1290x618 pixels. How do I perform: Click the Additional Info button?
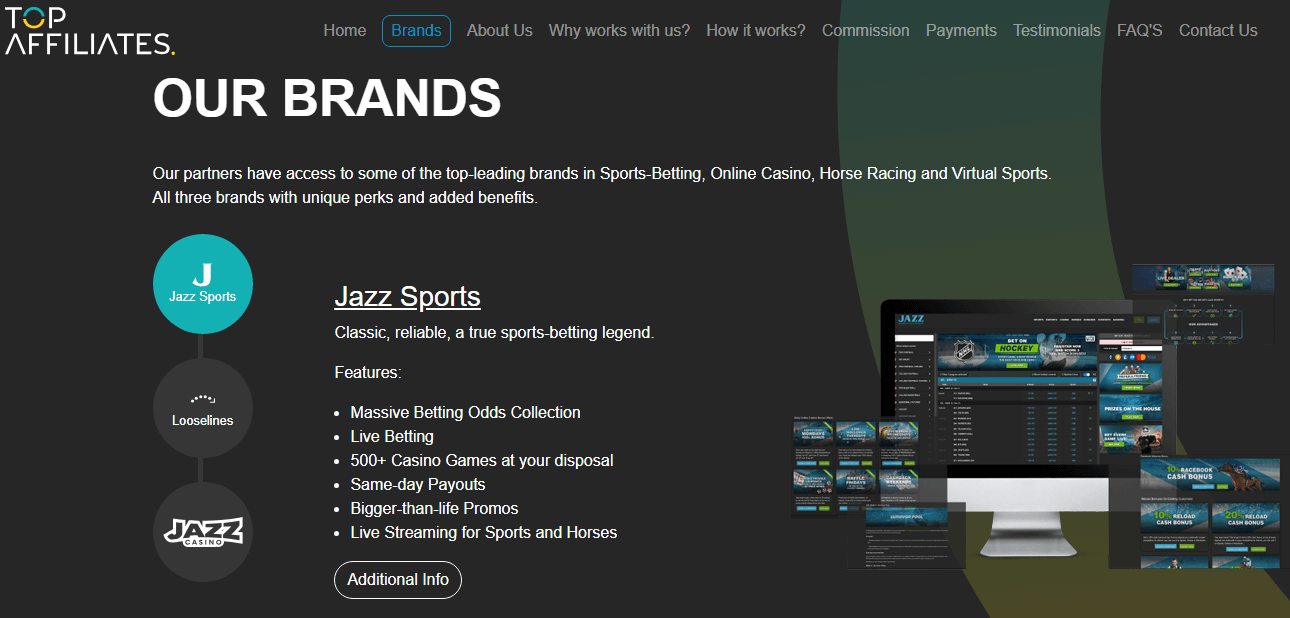[398, 580]
